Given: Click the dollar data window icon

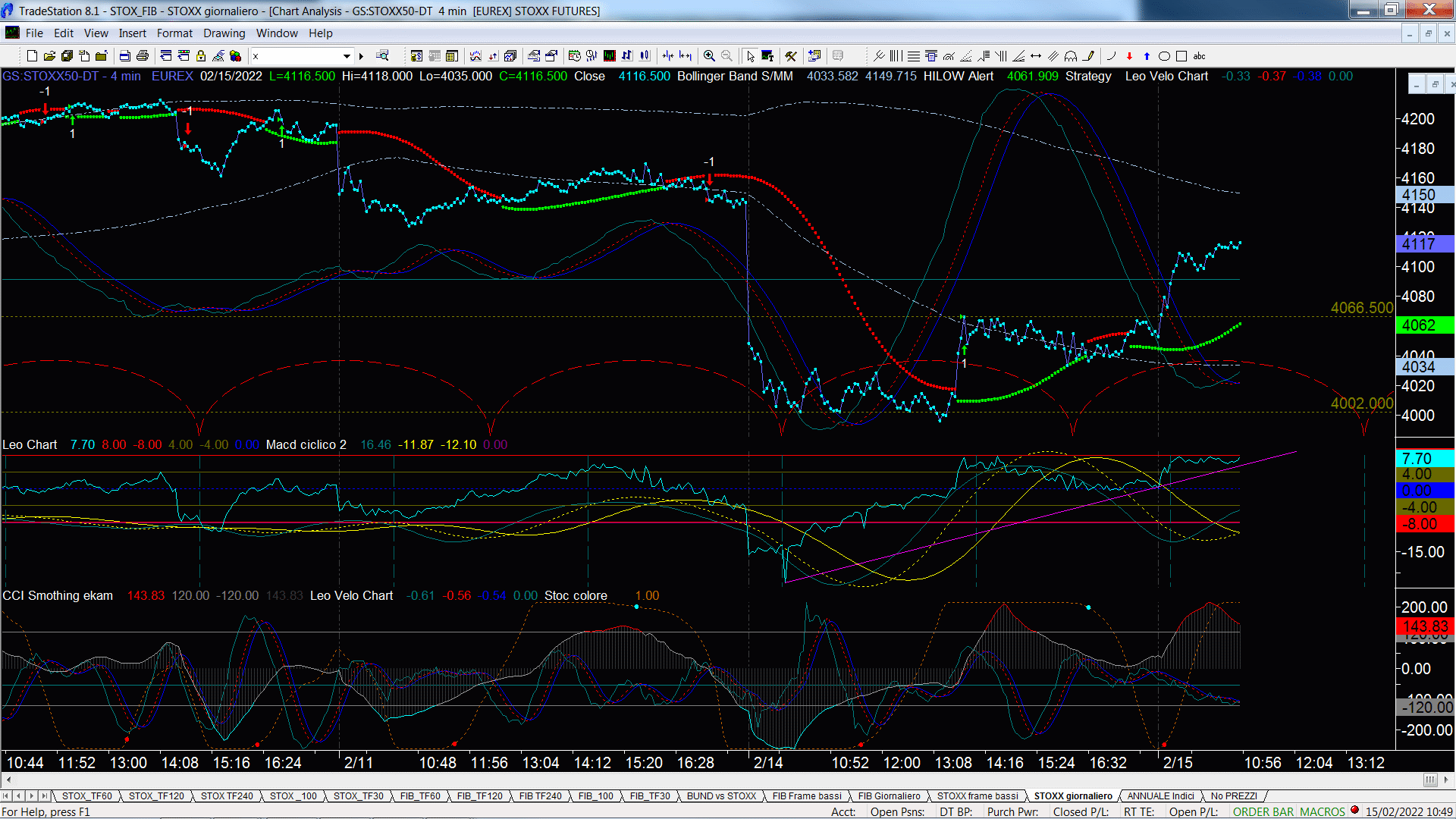Looking at the screenshot, I should (x=416, y=56).
